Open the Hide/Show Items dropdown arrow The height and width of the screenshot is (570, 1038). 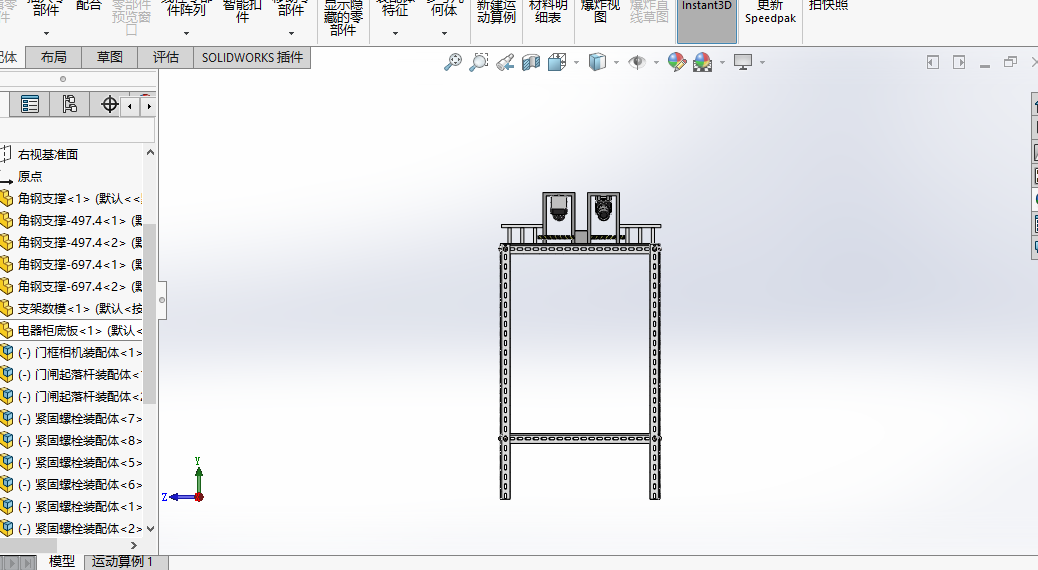pyautogui.click(x=656, y=62)
